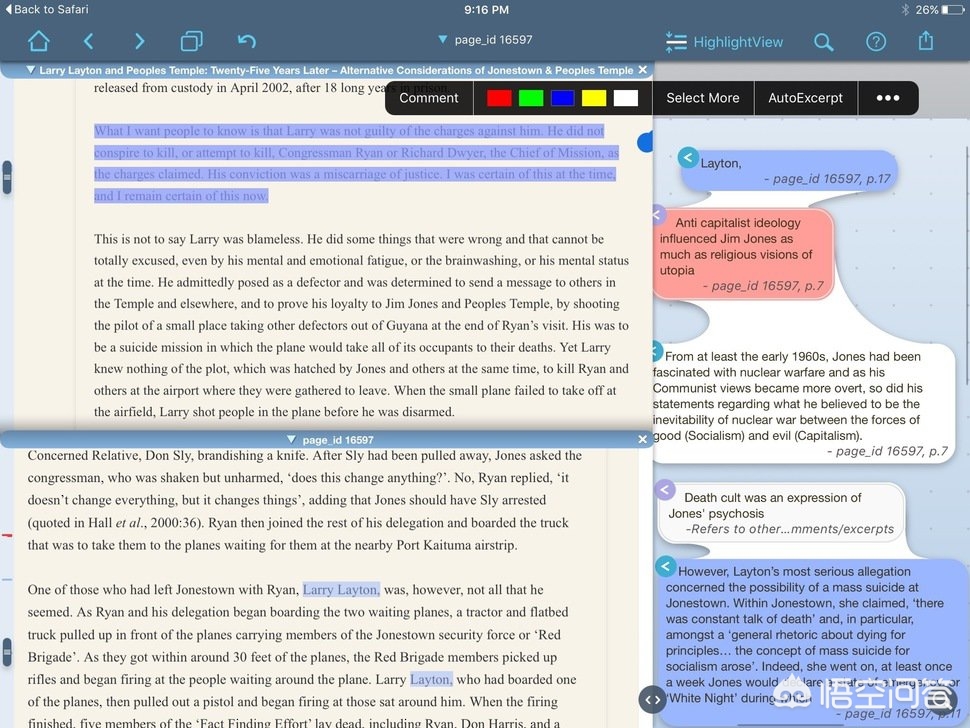Go forward with the right arrow icon

click(140, 41)
